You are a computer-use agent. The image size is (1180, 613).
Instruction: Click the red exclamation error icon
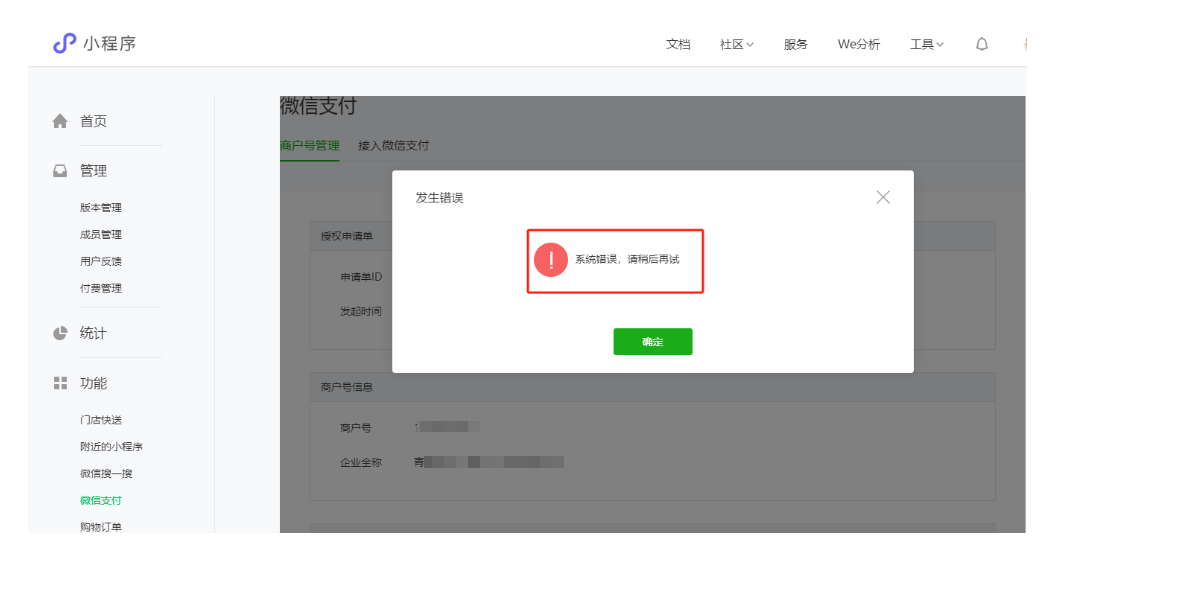pyautogui.click(x=551, y=259)
